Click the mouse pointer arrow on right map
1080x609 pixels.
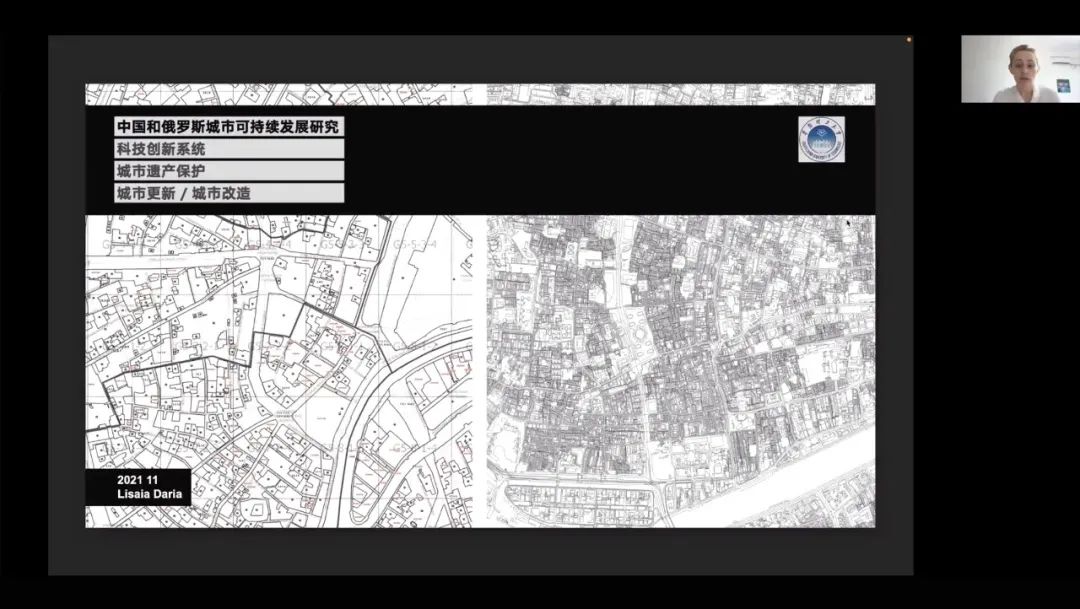point(848,223)
